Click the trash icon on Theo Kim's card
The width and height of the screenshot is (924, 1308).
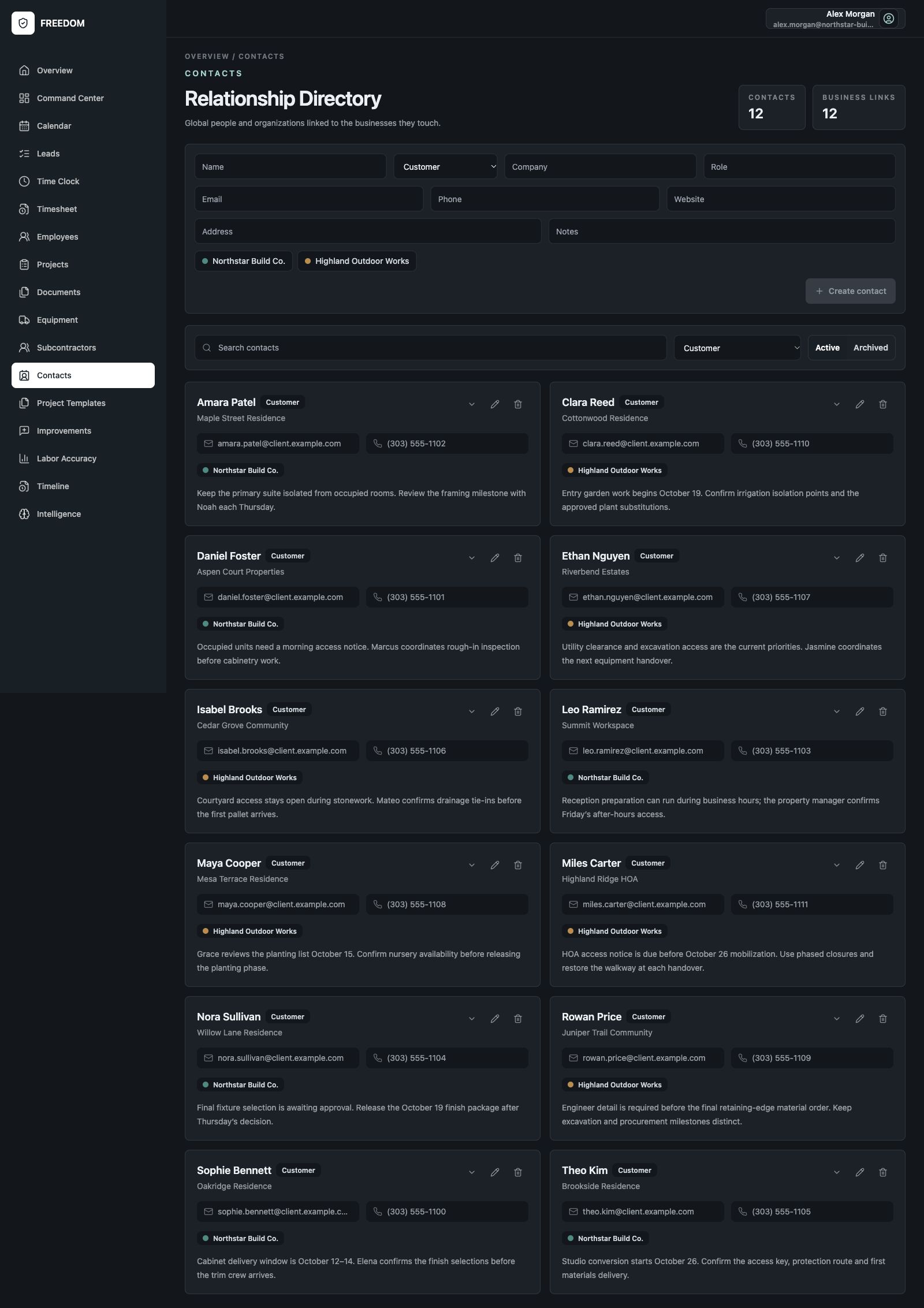pyautogui.click(x=883, y=1172)
